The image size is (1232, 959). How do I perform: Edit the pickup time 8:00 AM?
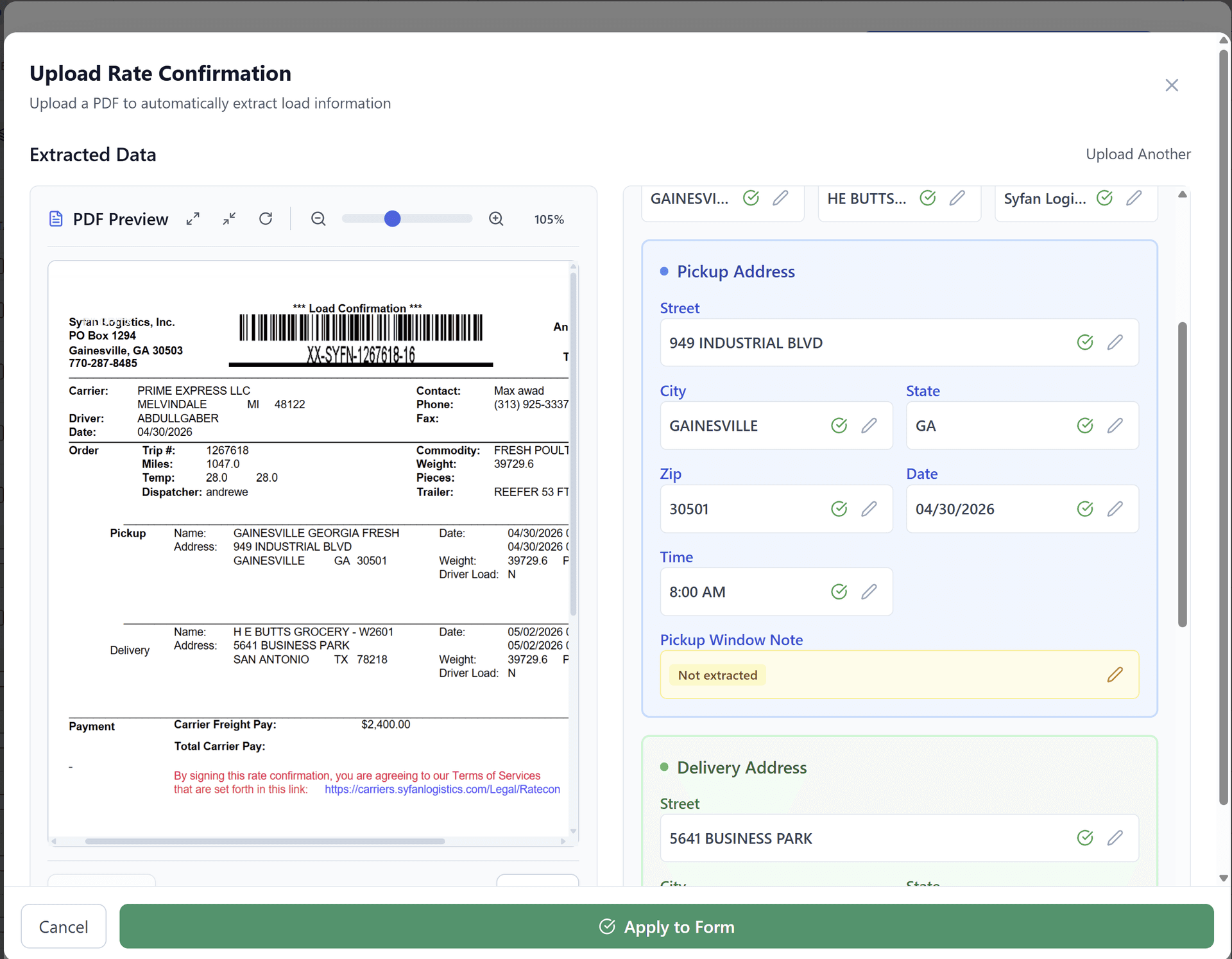coord(869,591)
